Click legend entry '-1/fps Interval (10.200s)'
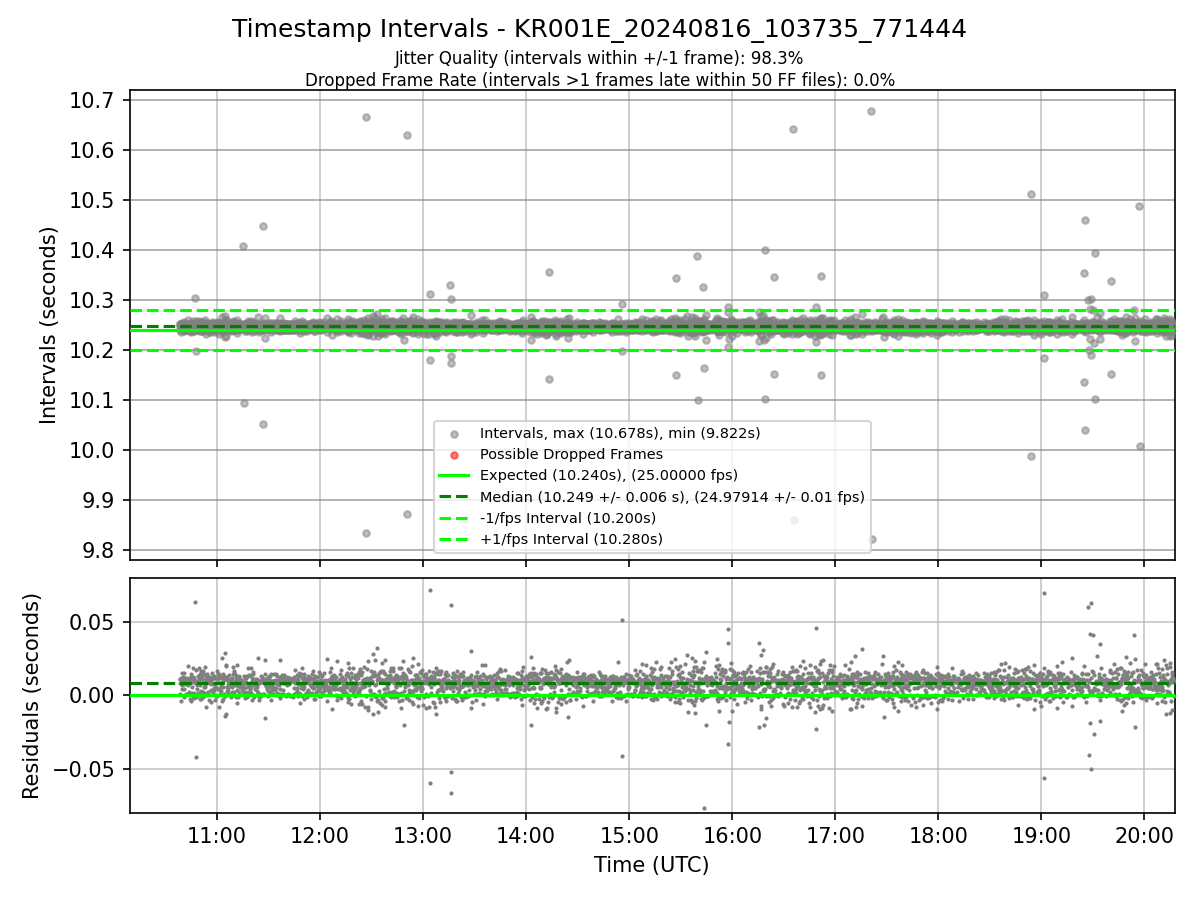Viewport: 1200px width, 900px height. (568, 518)
